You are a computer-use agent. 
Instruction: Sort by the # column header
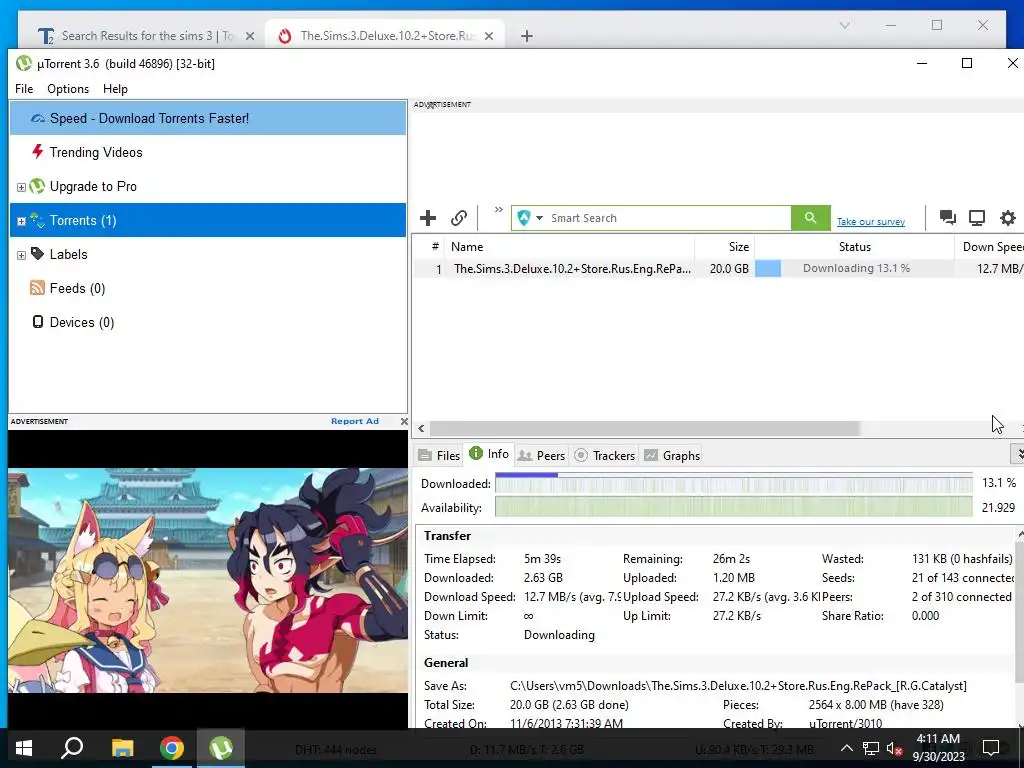pos(429,247)
